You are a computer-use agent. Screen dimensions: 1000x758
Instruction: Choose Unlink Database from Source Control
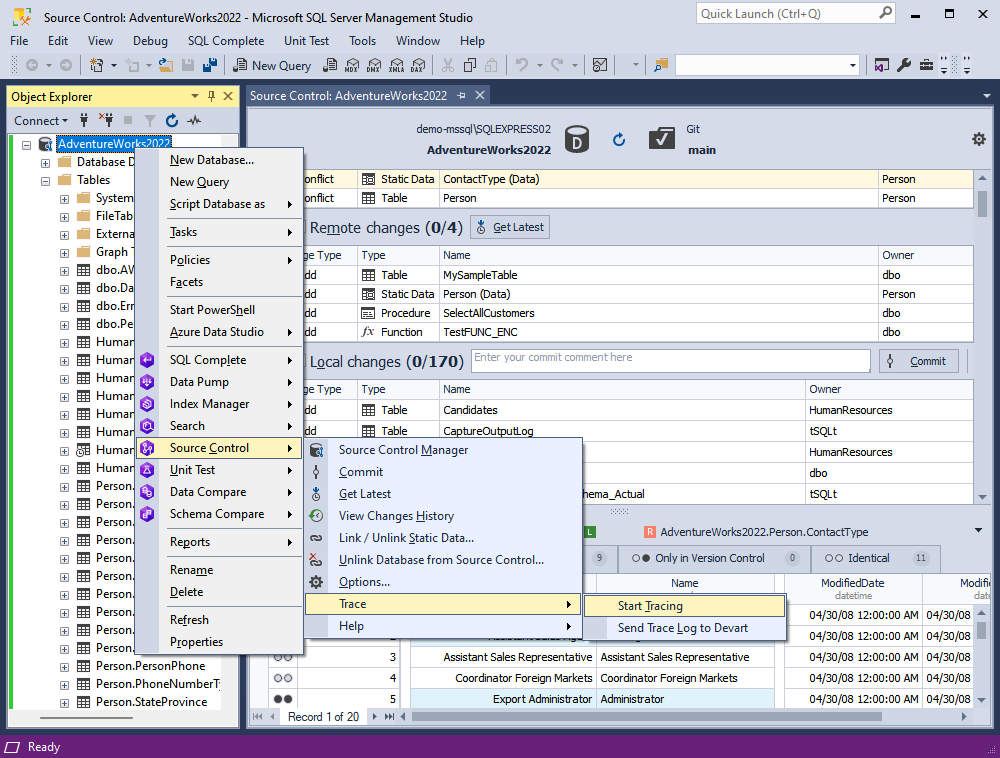[443, 560]
